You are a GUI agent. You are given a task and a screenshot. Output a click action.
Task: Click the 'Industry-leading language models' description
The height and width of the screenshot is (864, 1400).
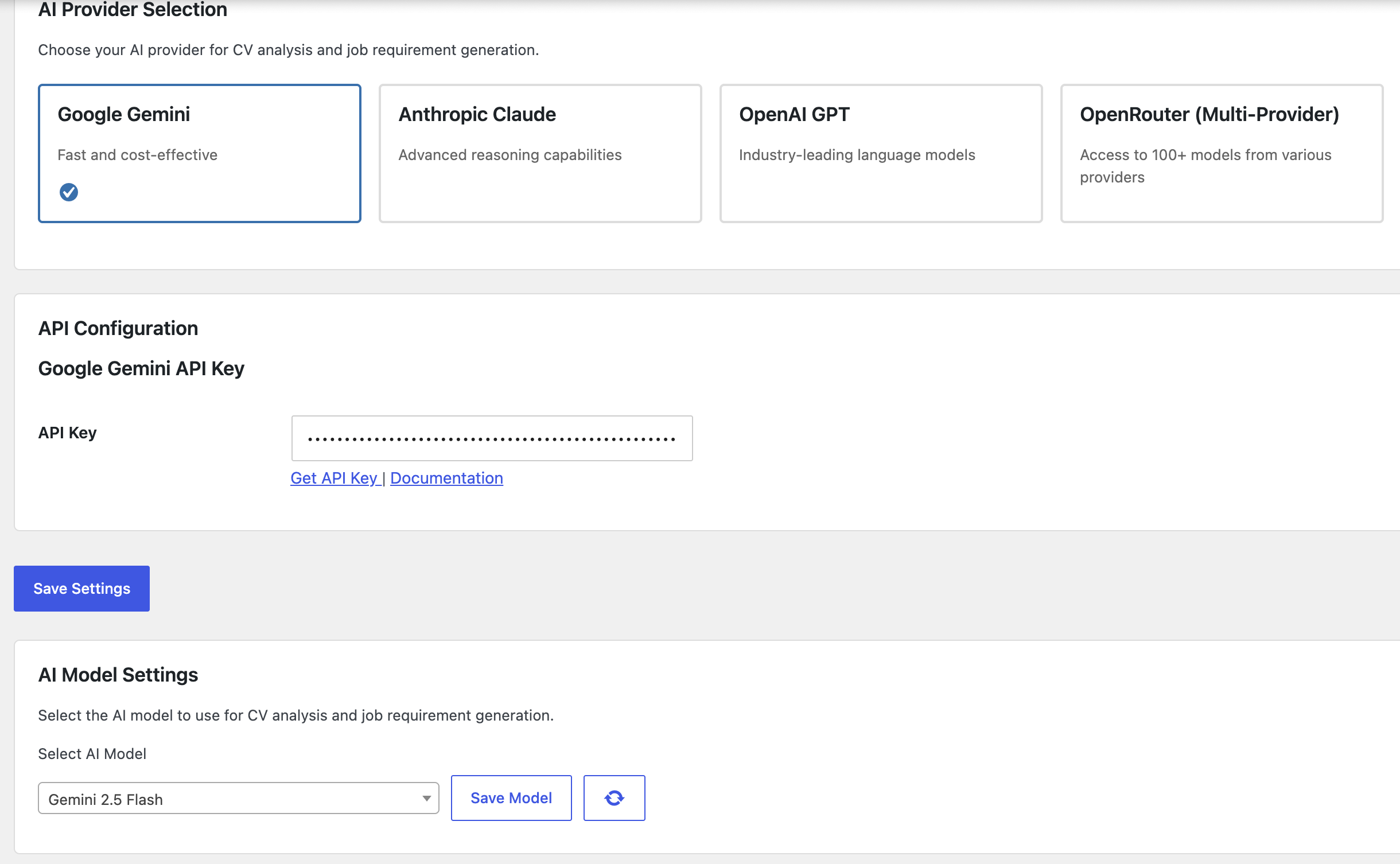pyautogui.click(x=857, y=155)
